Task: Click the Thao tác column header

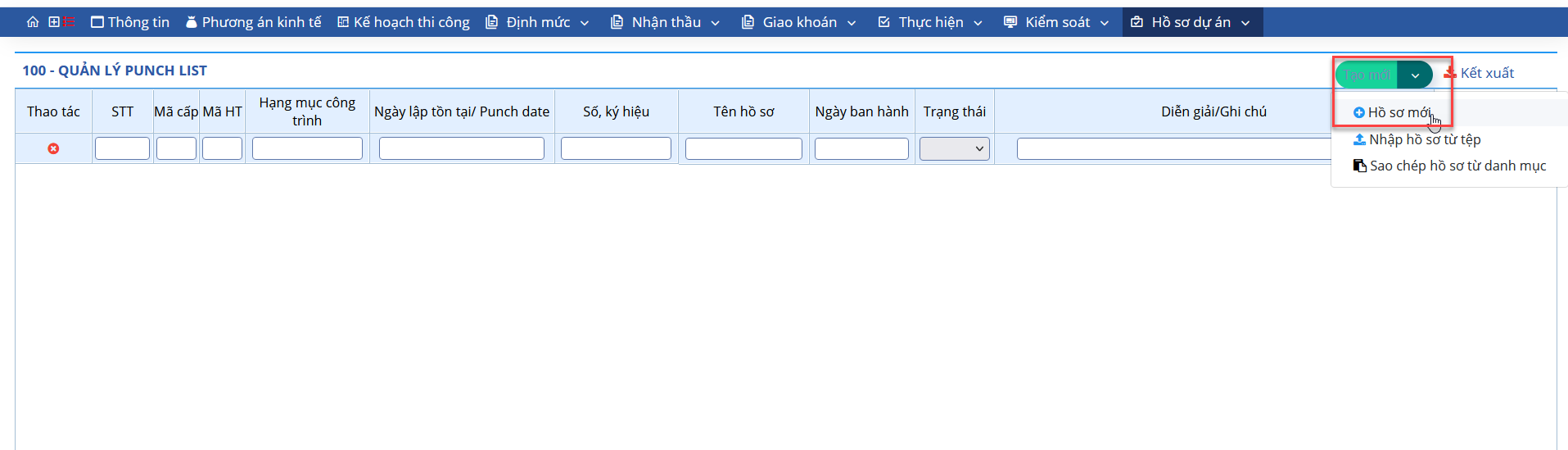Action: coord(53,111)
